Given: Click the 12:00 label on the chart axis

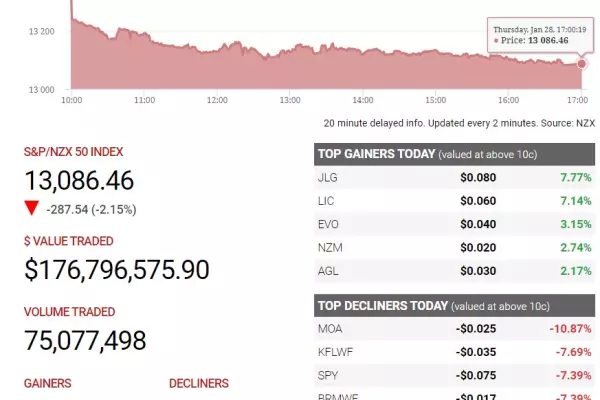Looking at the screenshot, I should coord(217,100).
